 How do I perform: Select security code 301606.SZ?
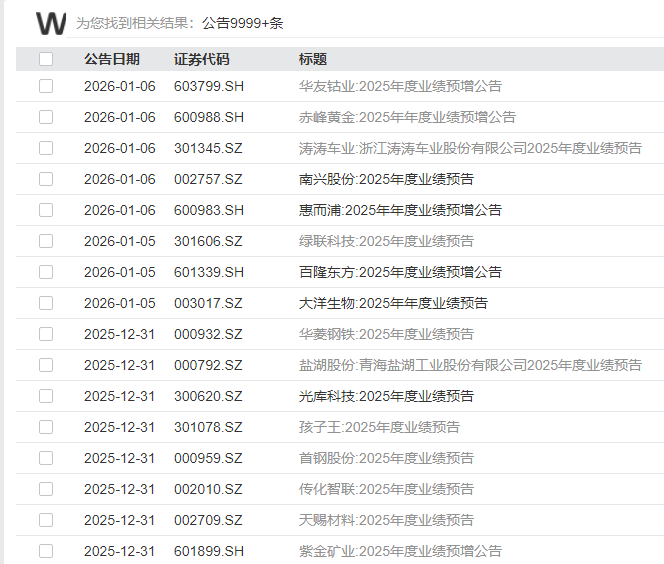coord(208,241)
